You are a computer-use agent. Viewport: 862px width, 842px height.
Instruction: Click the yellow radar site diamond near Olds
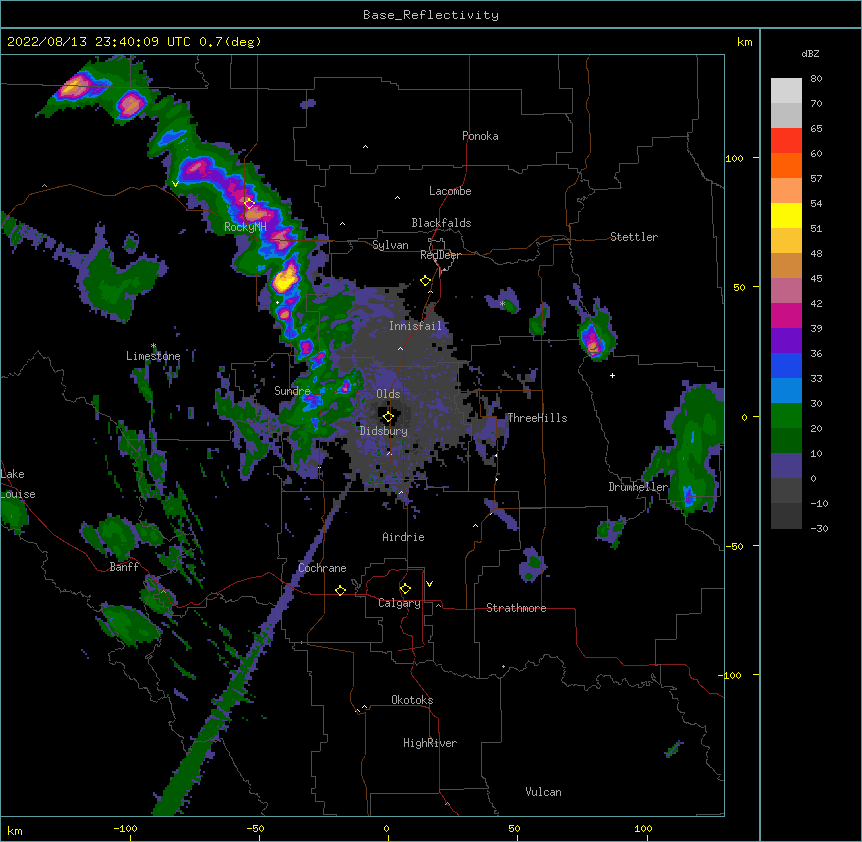(x=388, y=417)
